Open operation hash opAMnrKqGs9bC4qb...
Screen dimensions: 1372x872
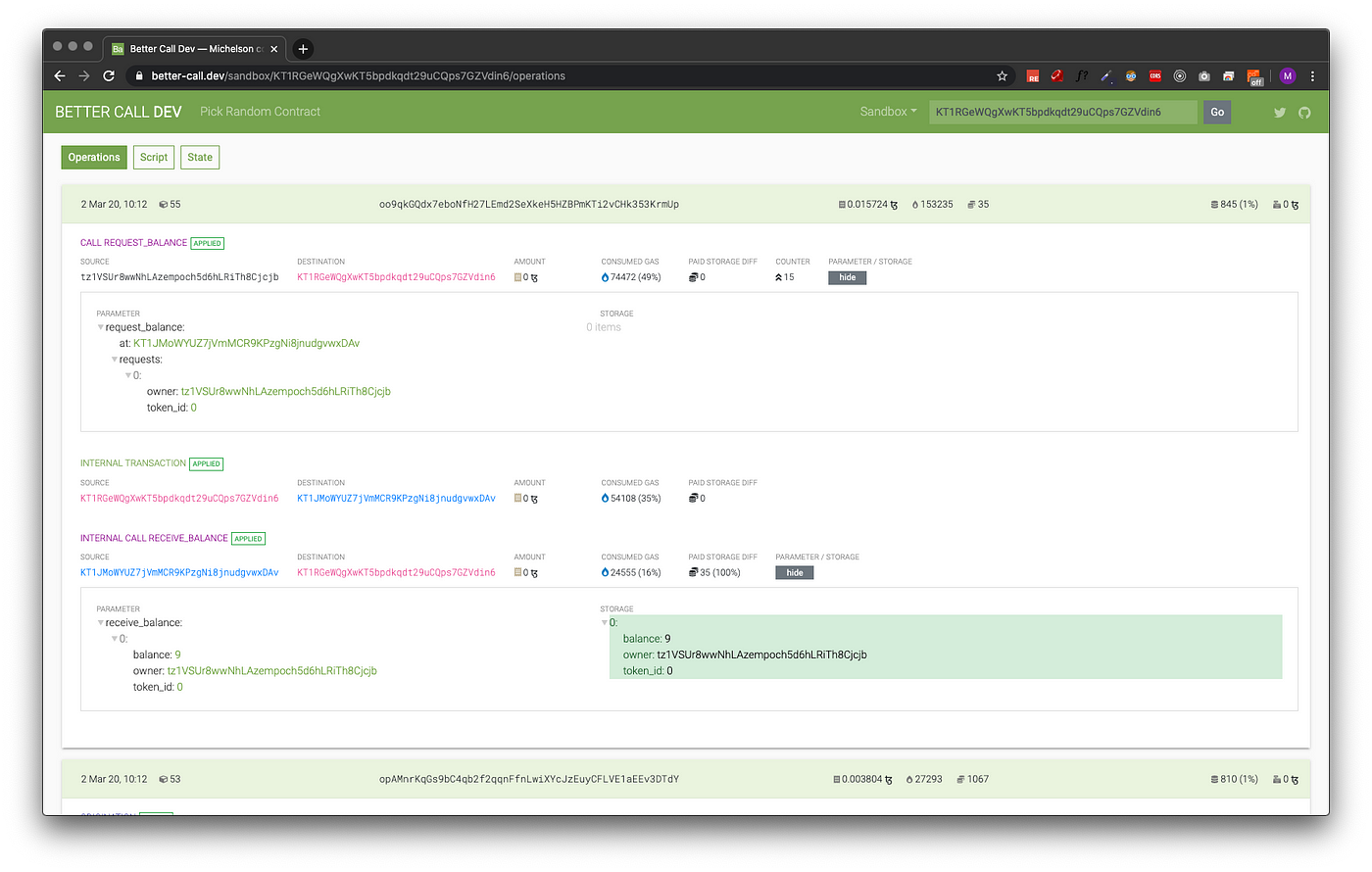coord(529,780)
